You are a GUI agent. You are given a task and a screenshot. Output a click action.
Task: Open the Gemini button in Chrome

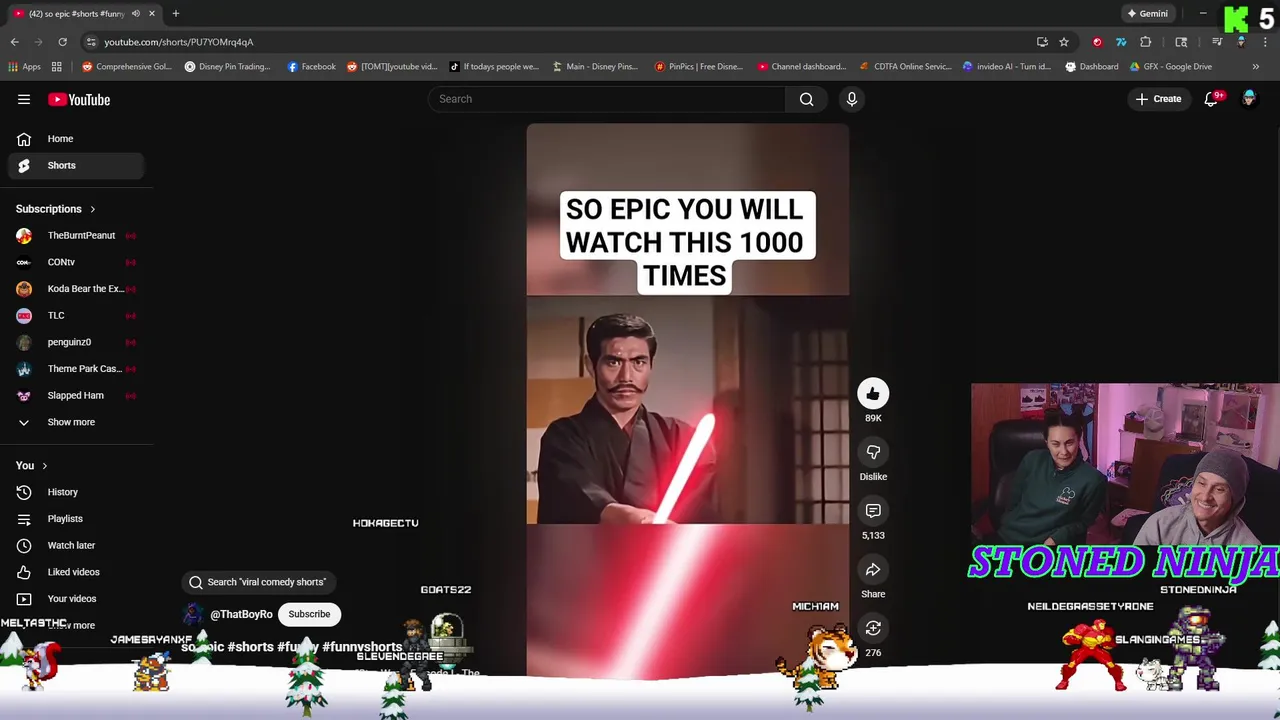click(1147, 14)
